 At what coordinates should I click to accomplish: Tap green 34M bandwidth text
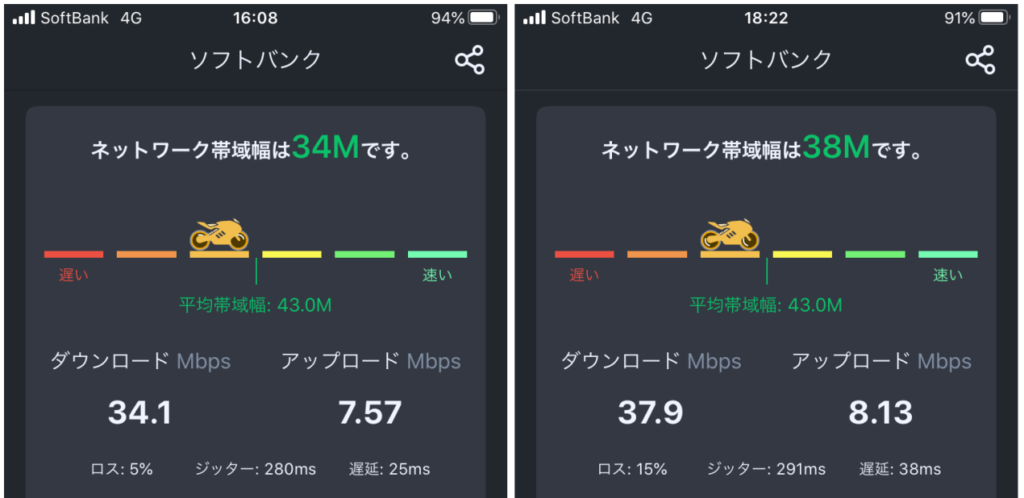point(326,148)
